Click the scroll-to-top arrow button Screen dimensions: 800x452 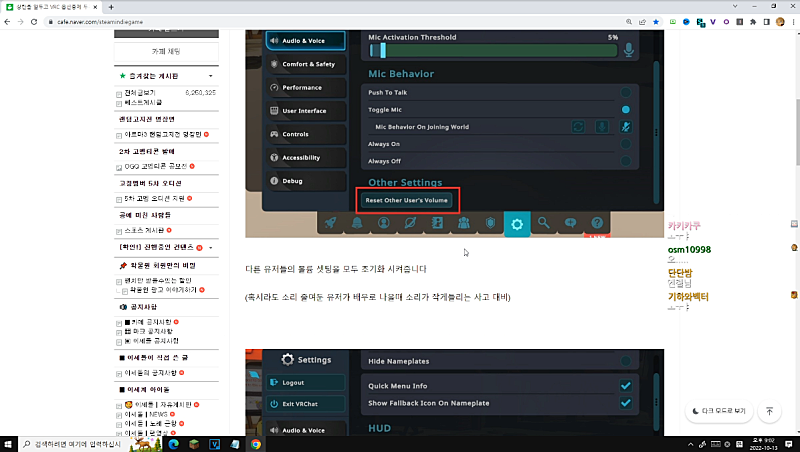769,411
